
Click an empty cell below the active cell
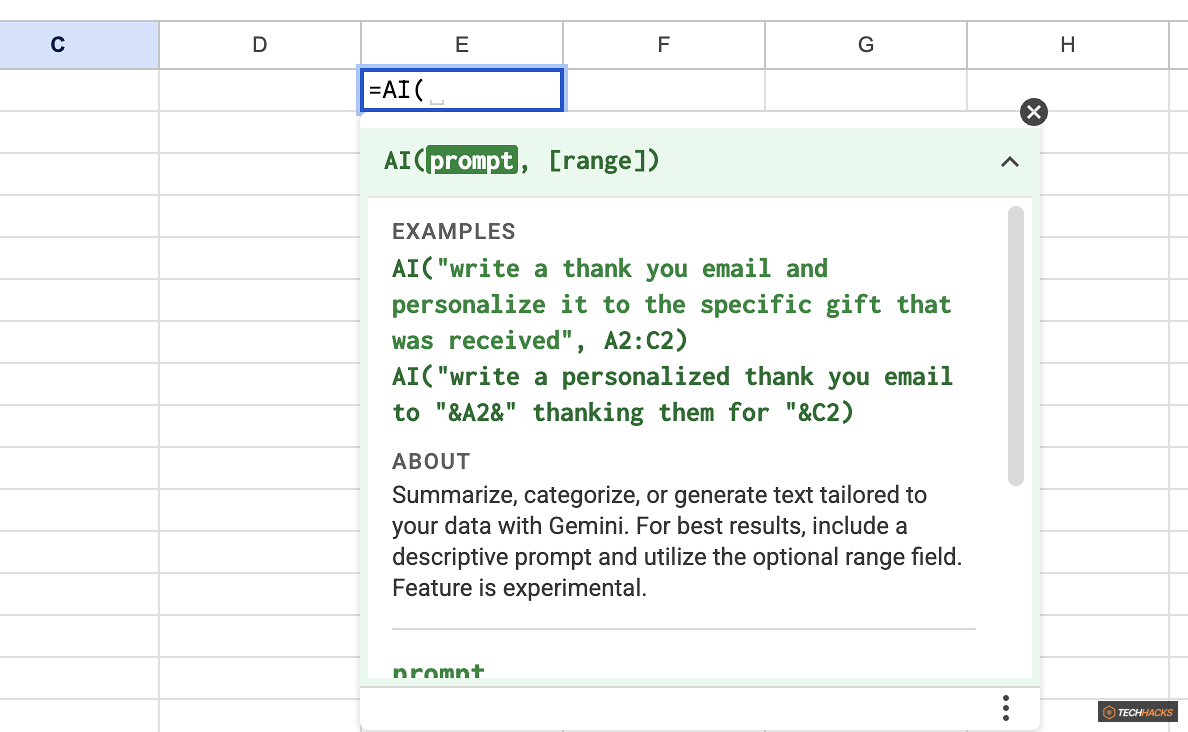coord(260,130)
